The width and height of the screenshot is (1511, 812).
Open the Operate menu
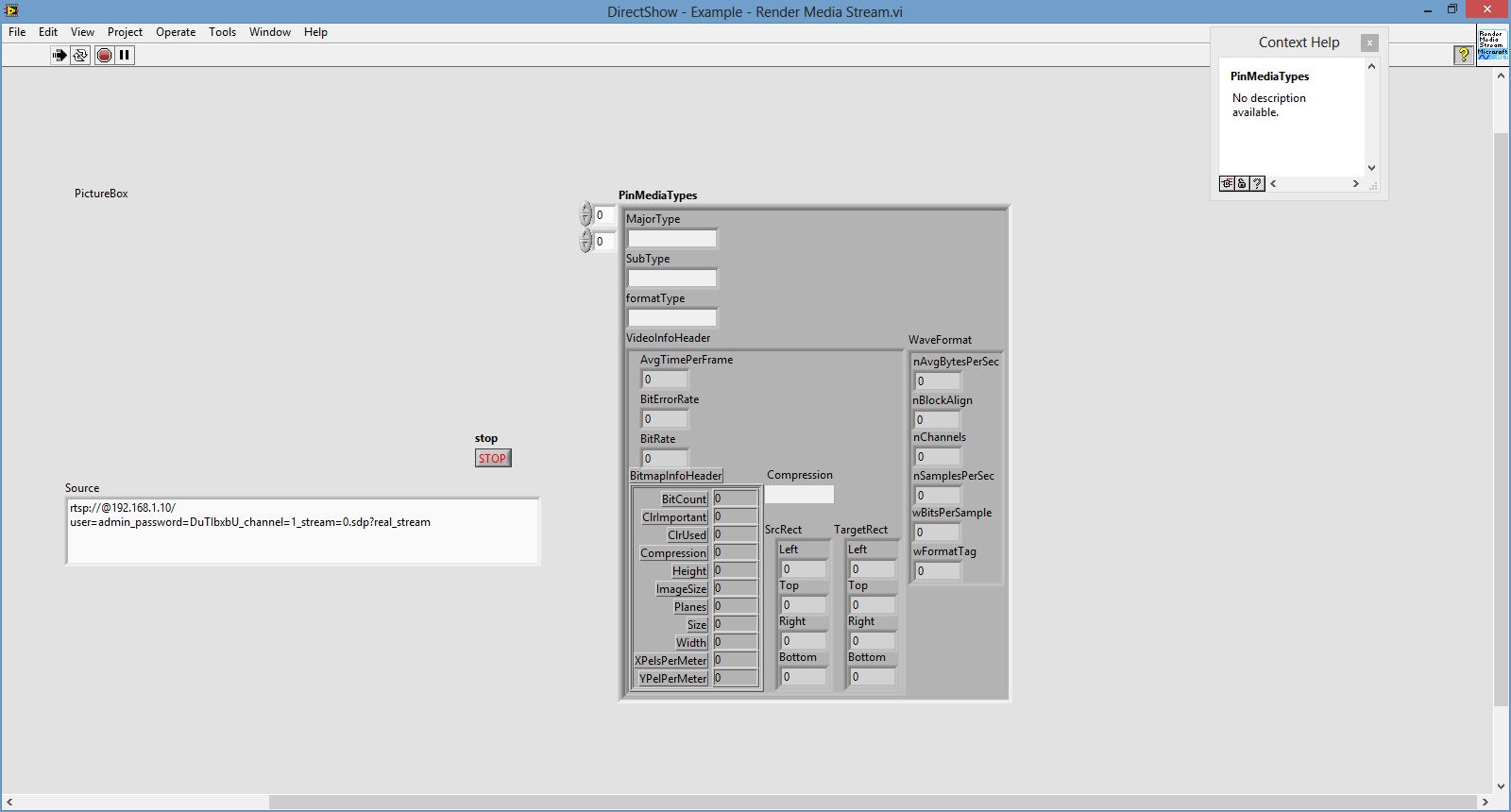[x=176, y=32]
